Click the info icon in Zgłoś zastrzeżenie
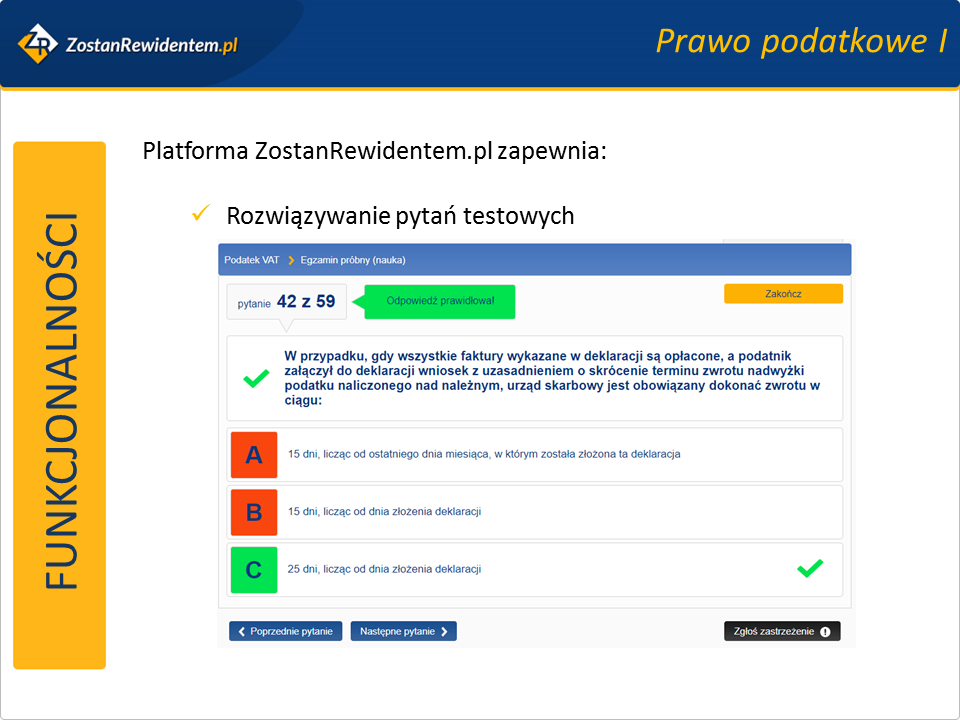Screen dimensions: 960x720 [x=825, y=632]
